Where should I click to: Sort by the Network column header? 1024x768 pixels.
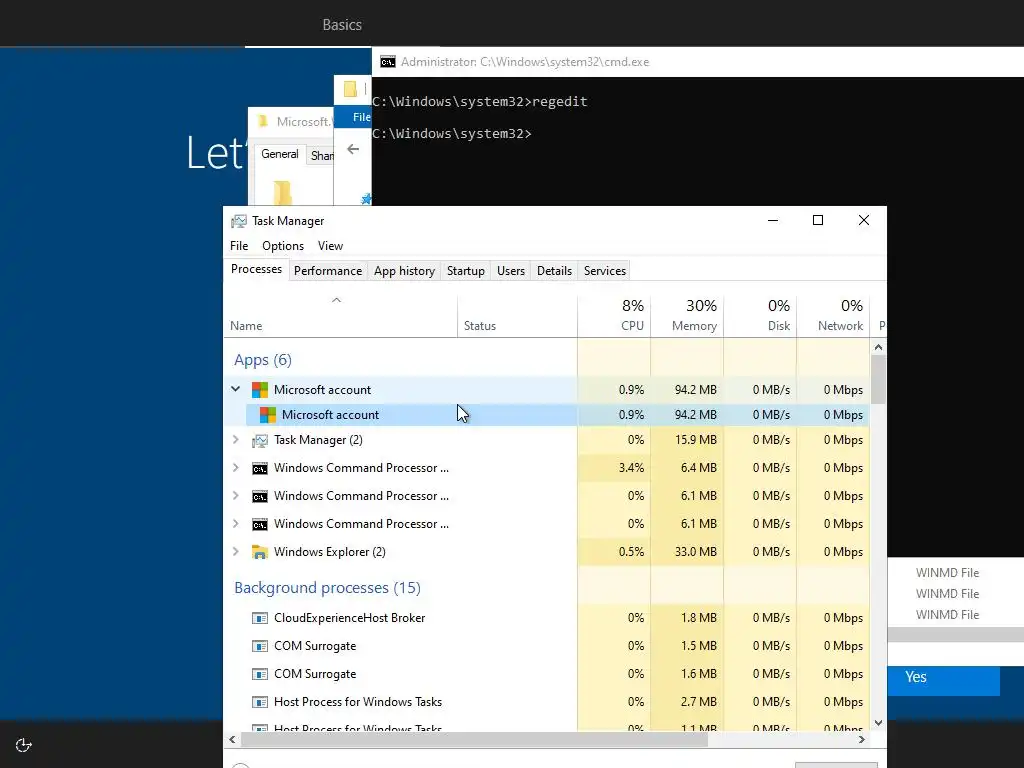tap(833, 315)
